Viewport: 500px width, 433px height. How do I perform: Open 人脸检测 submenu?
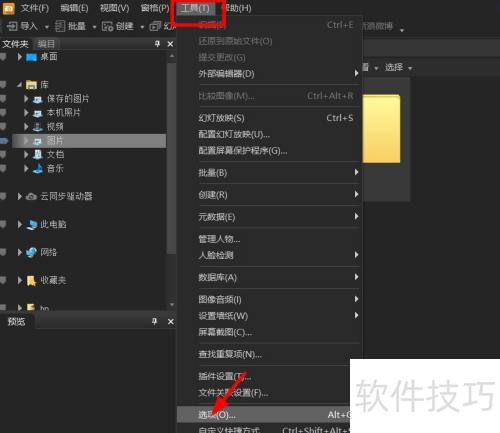point(269,255)
